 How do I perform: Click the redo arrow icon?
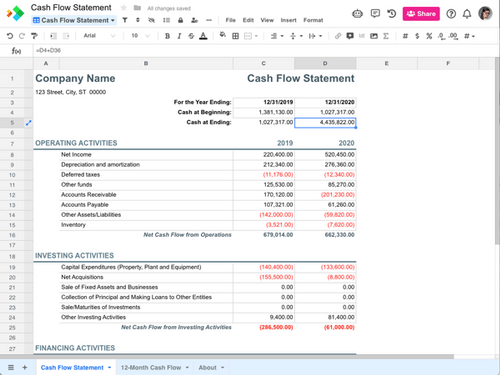22,36
